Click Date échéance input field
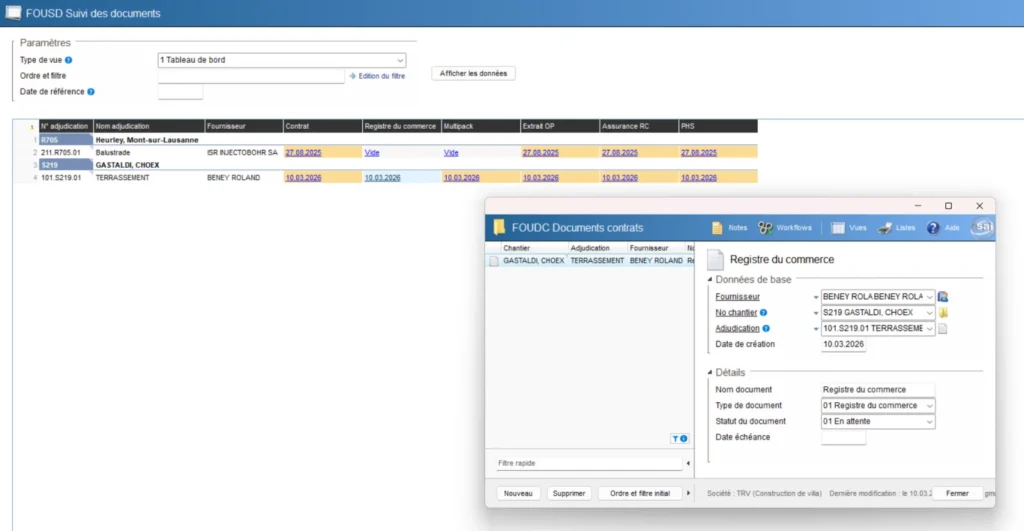1024x531 pixels. point(843,438)
